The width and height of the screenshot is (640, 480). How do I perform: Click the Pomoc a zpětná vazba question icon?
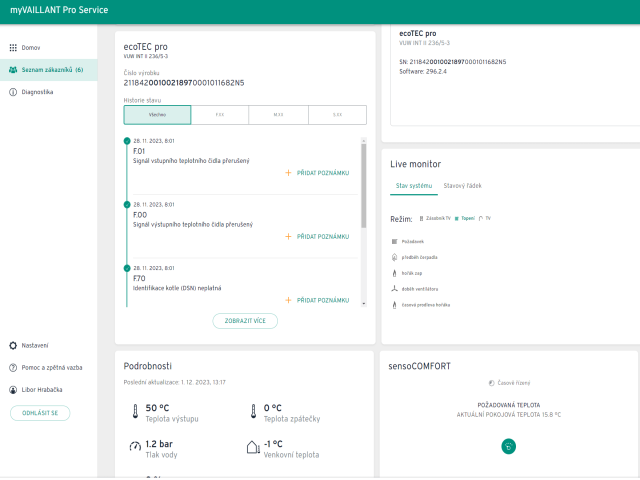pyautogui.click(x=13, y=367)
